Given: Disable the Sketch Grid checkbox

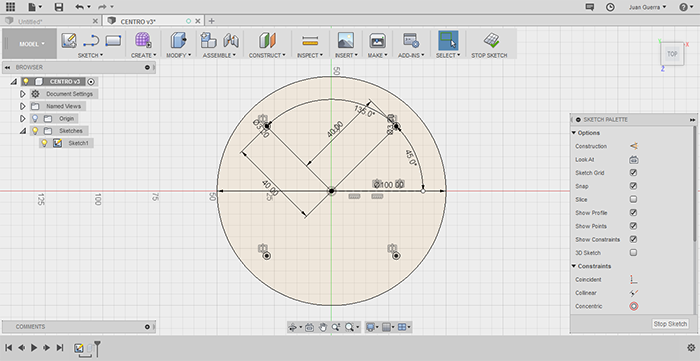Looking at the screenshot, I should pos(633,173).
